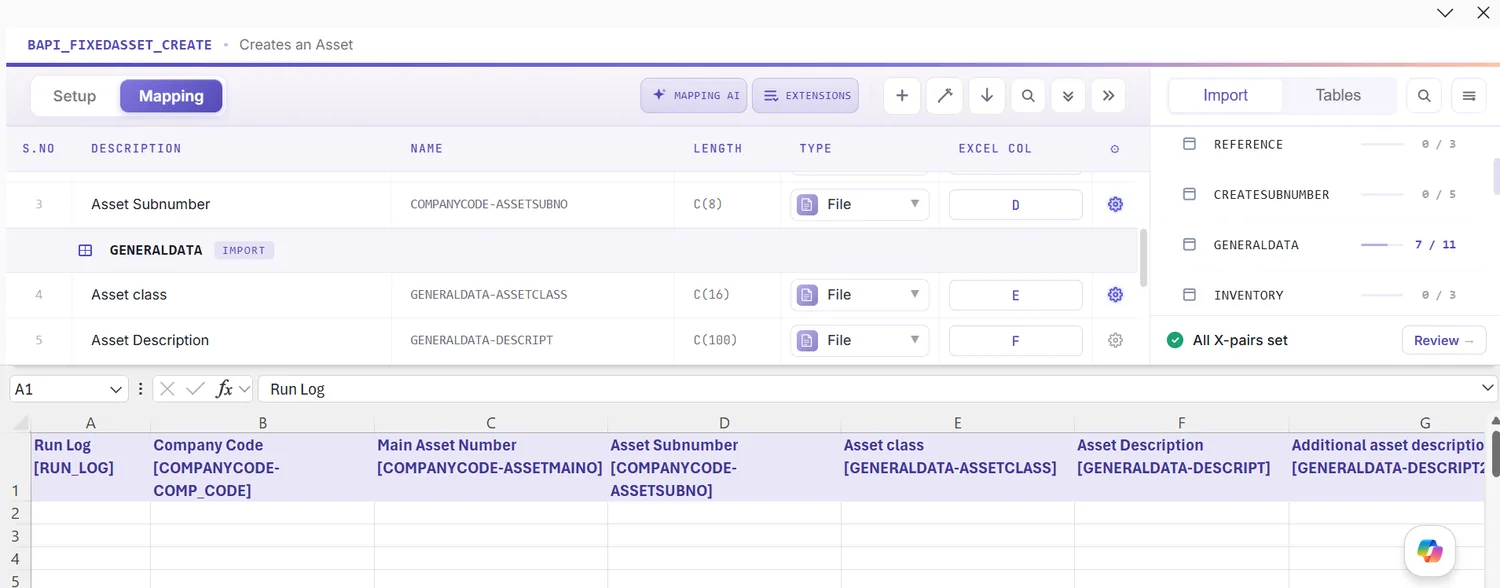The image size is (1500, 588).
Task: Click the double chevron down icon
Action: pyautogui.click(x=1068, y=96)
